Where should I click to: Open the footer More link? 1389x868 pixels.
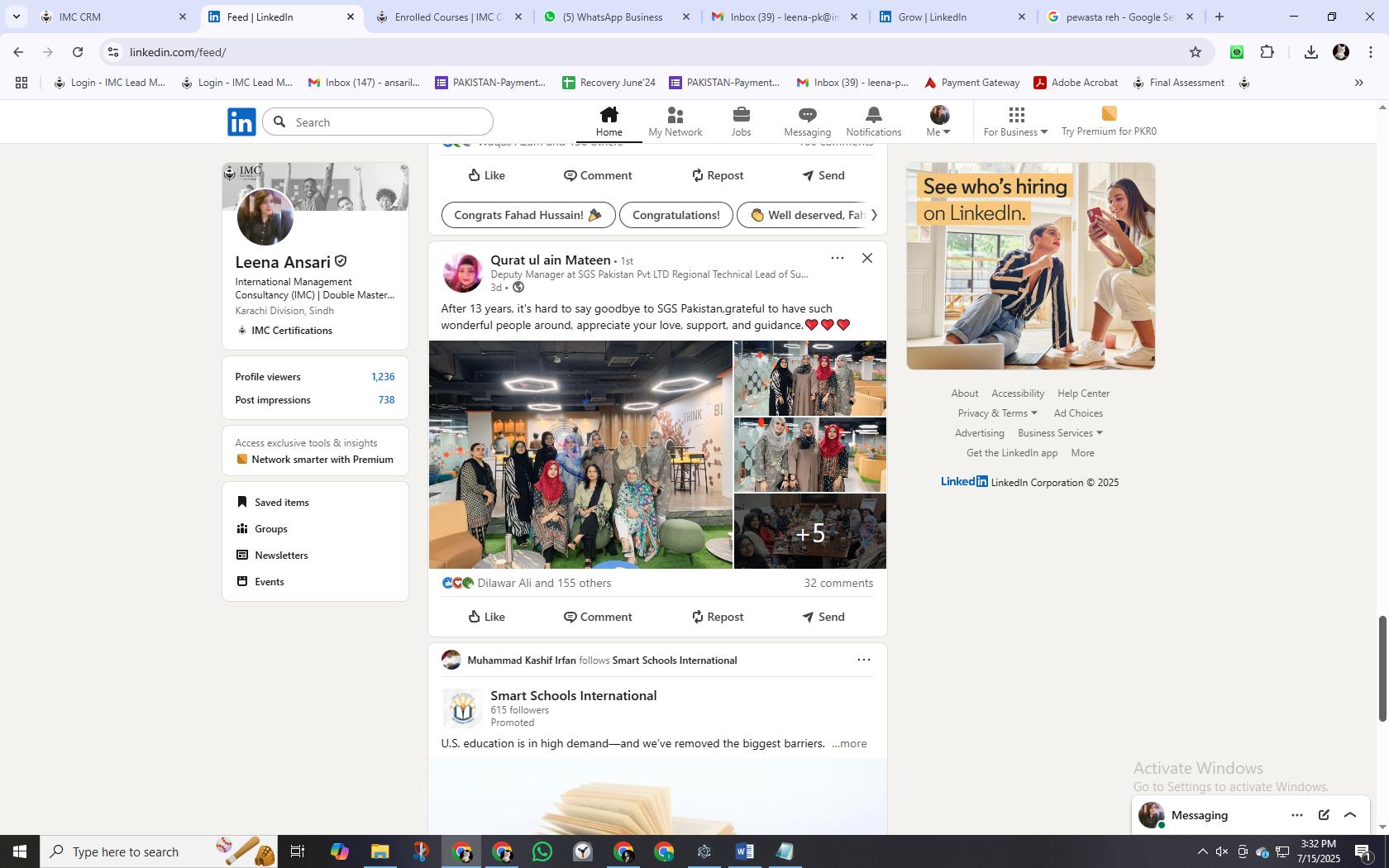[x=1082, y=453]
